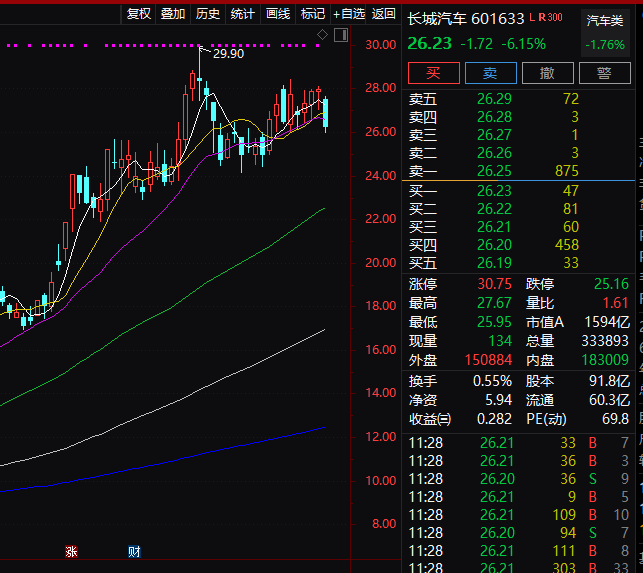Select 卖五 price 26.29

tap(494, 99)
